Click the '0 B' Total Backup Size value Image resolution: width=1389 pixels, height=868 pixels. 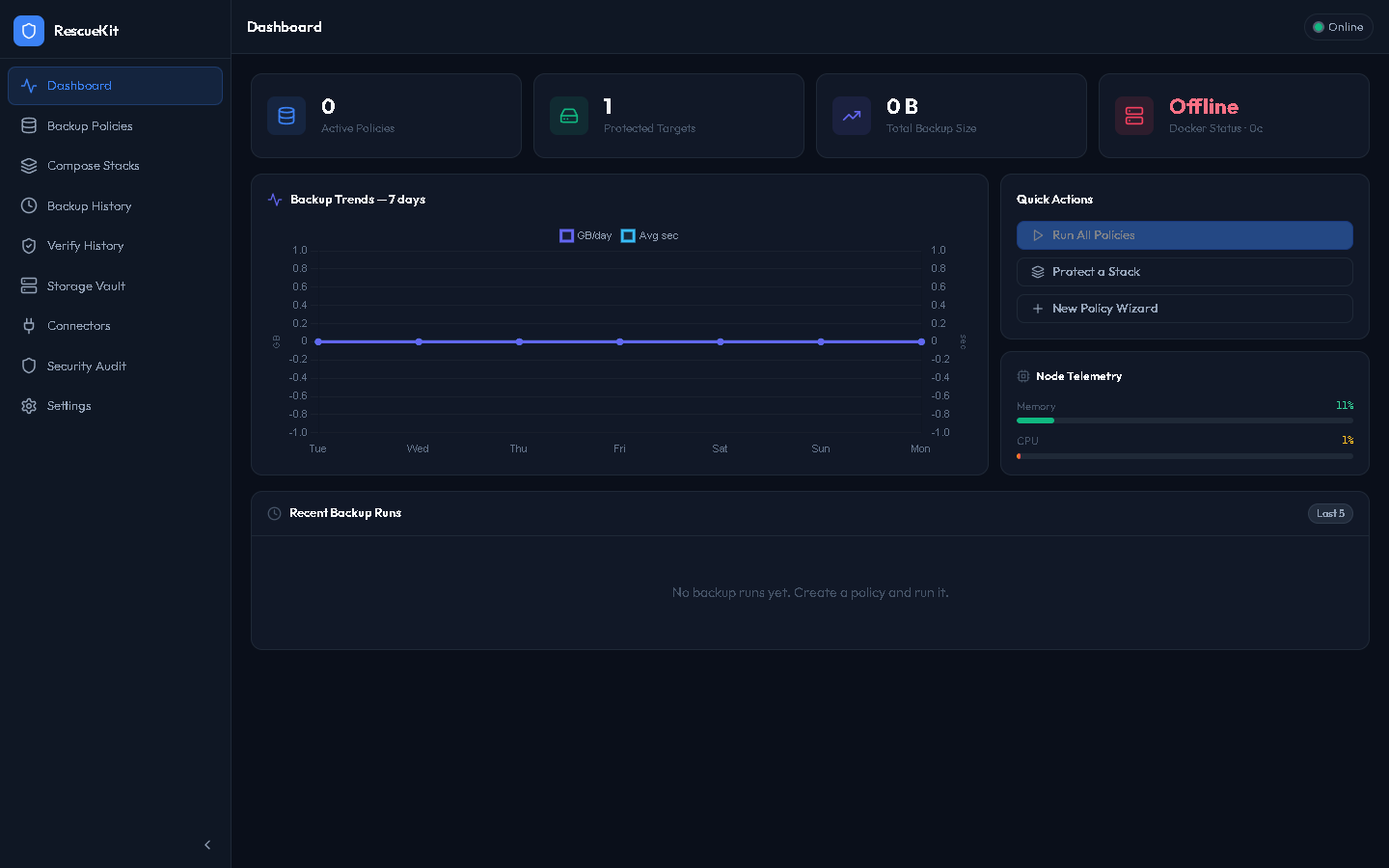(x=902, y=106)
